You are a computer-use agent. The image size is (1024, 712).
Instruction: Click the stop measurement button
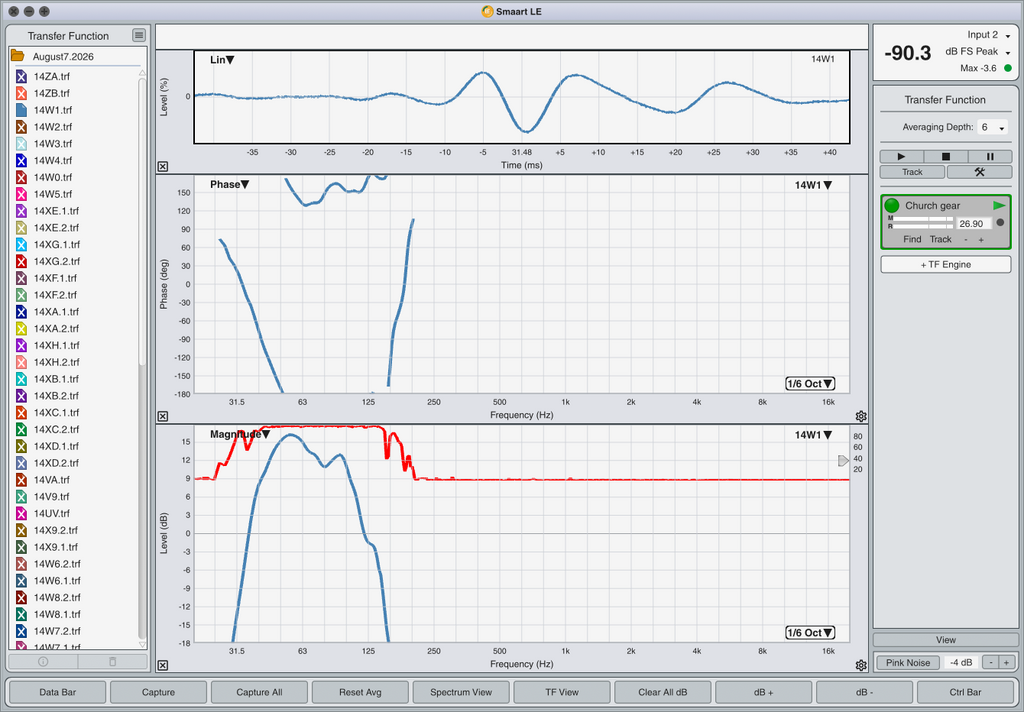(x=946, y=157)
